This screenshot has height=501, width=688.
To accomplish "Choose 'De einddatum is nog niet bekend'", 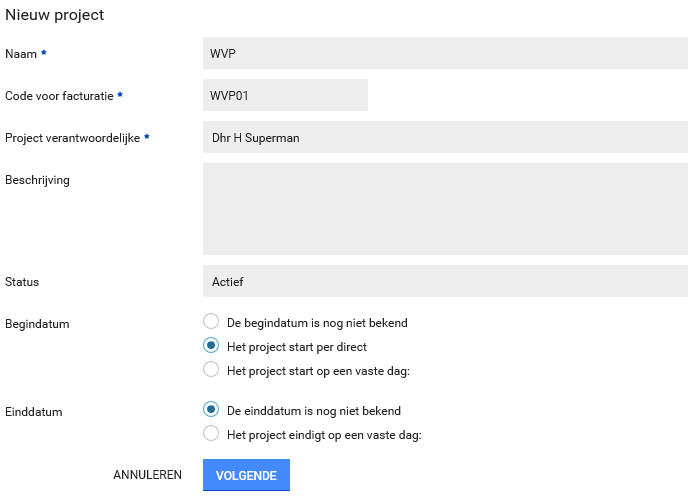I will click(x=210, y=410).
